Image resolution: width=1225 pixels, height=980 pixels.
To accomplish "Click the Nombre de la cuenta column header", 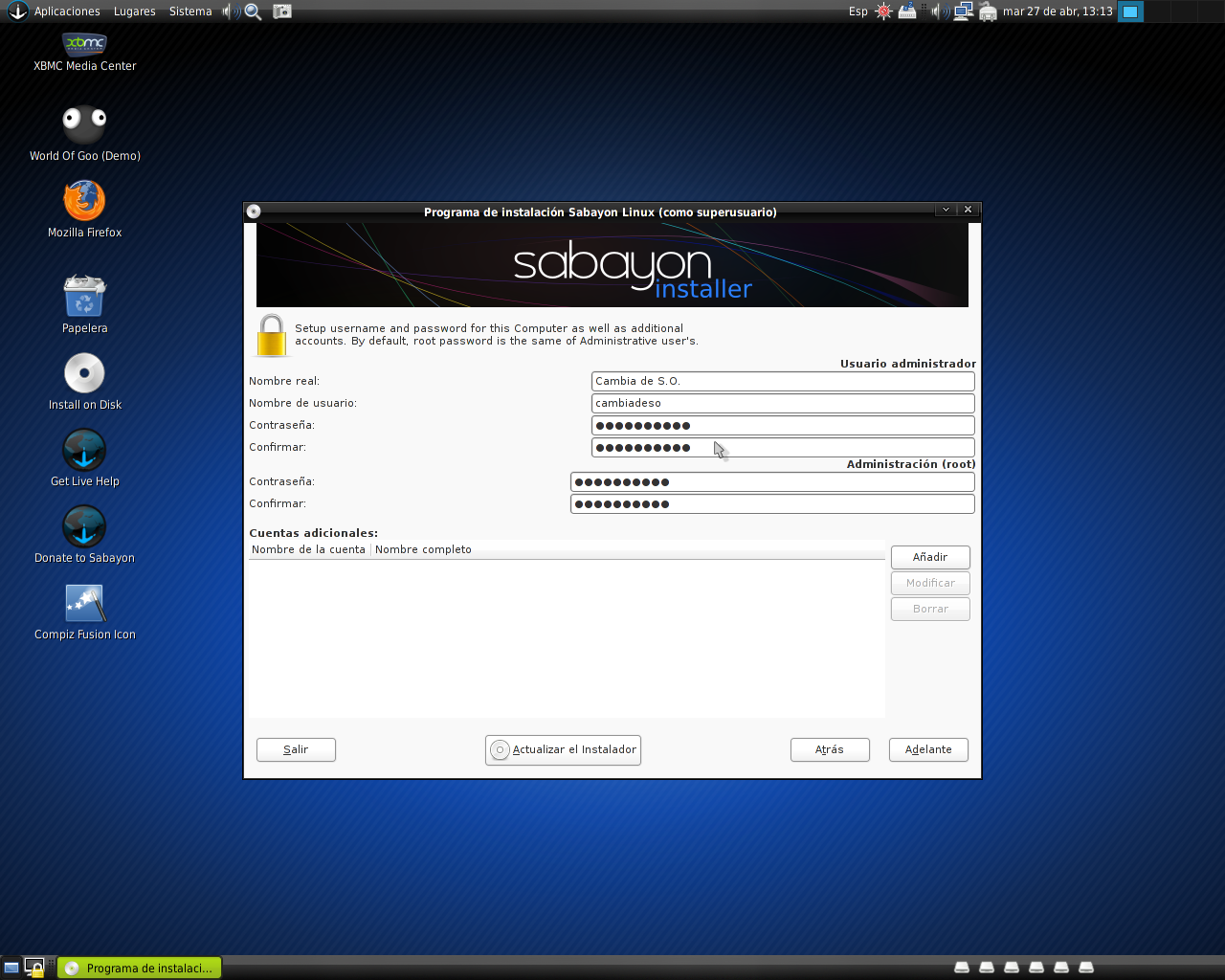I will click(309, 549).
